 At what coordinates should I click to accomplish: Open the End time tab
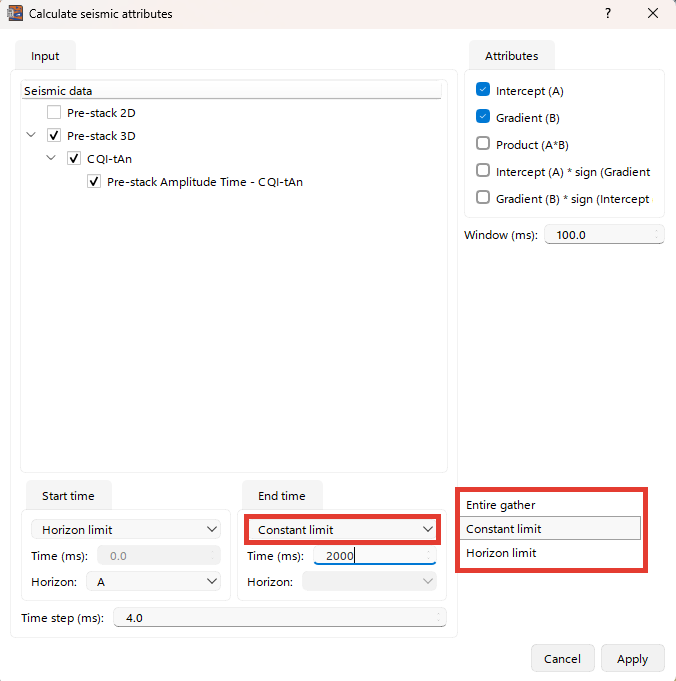[282, 496]
